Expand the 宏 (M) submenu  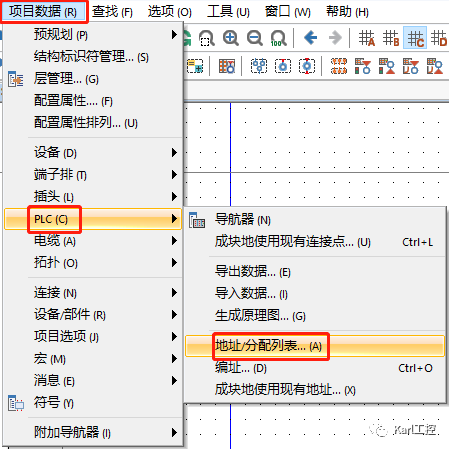(x=93, y=358)
